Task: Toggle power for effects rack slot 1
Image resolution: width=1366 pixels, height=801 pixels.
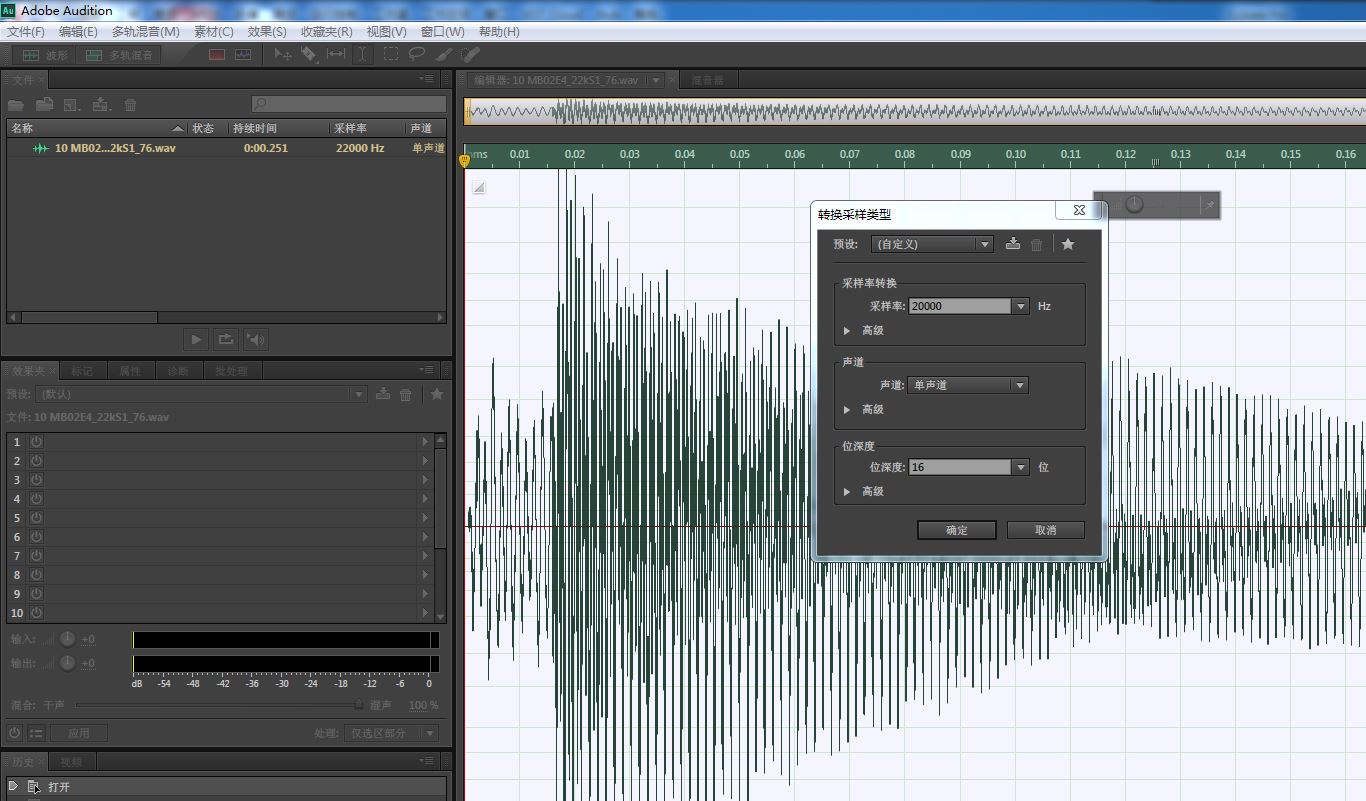Action: pos(37,442)
